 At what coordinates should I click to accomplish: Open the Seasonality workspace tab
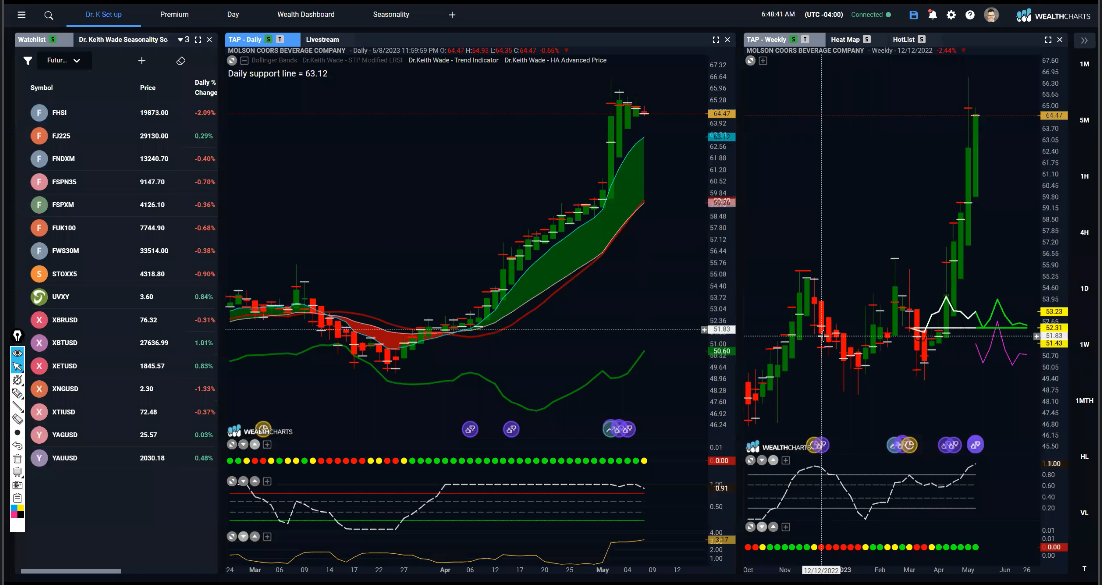pyautogui.click(x=391, y=15)
